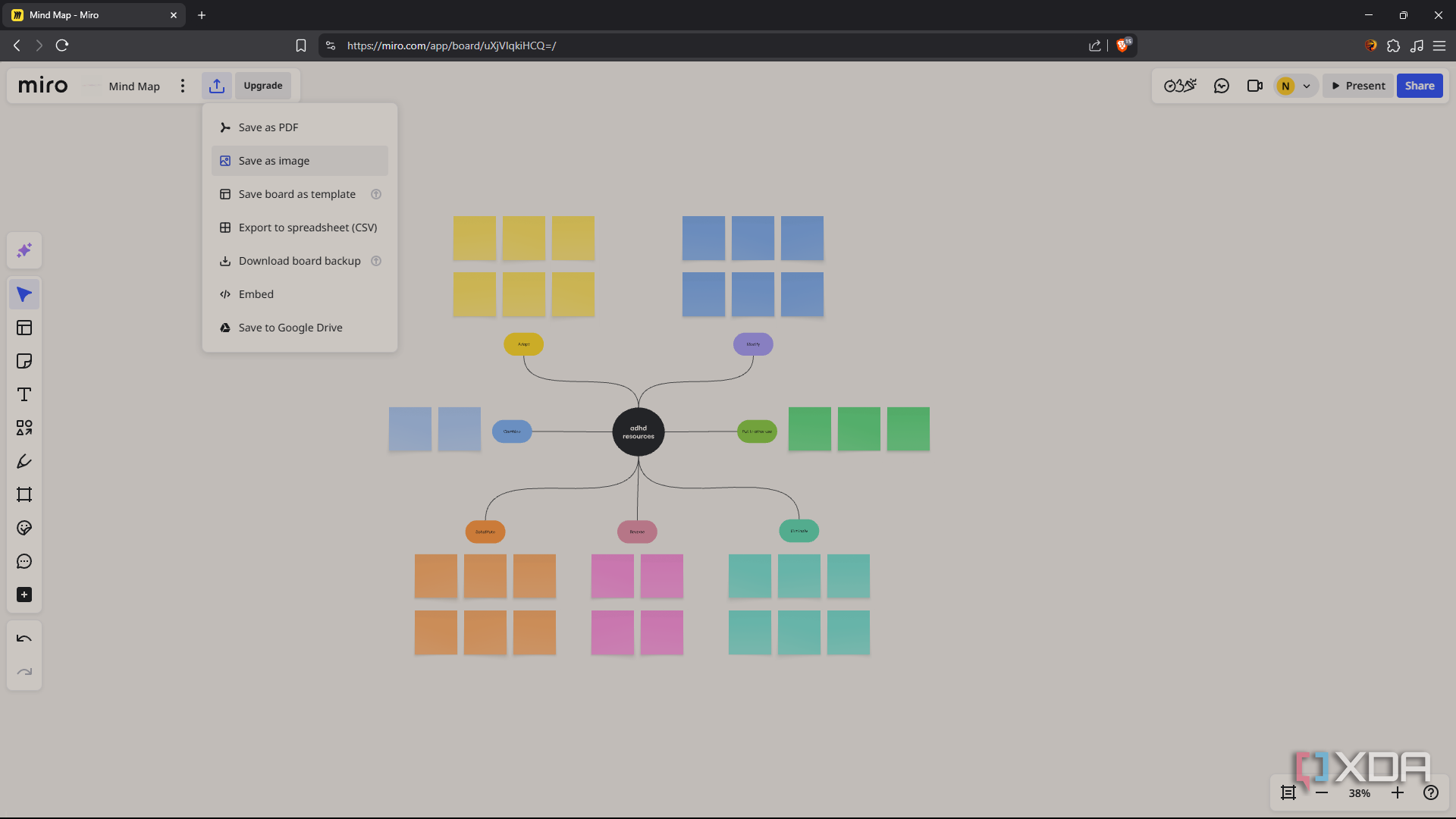Select the Text tool in sidebar
1456x819 pixels.
click(x=24, y=394)
